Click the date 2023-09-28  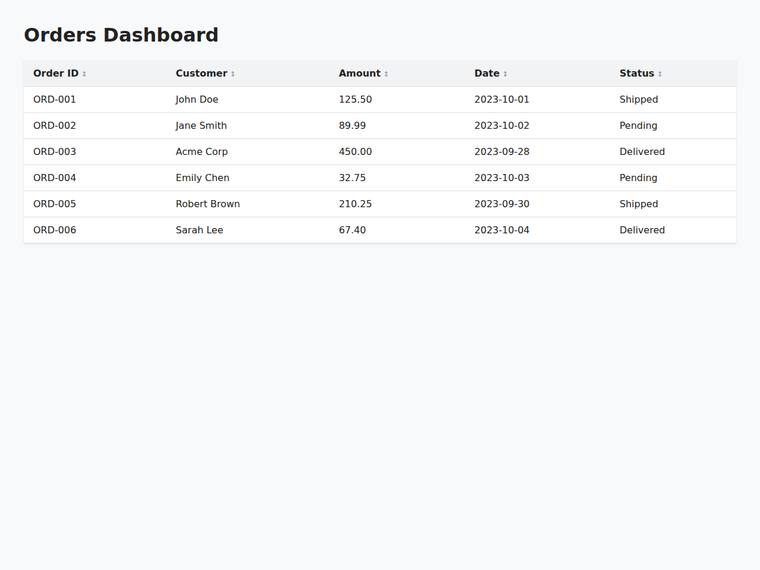[x=502, y=152]
